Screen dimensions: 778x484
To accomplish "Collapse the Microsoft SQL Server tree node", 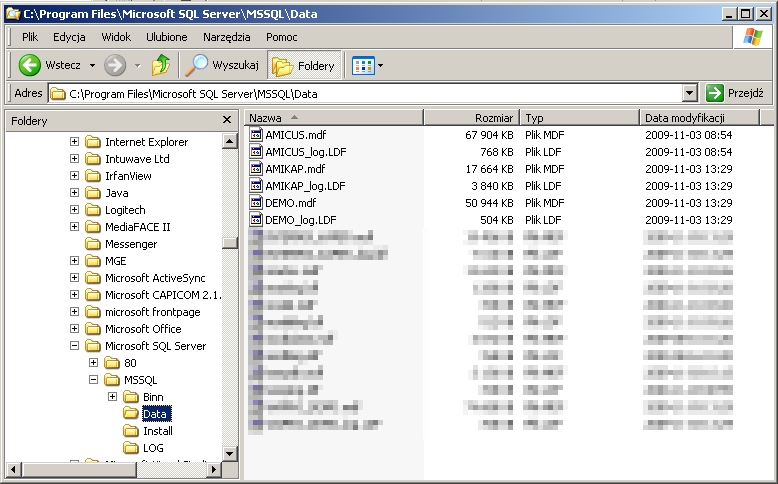I will (75, 346).
